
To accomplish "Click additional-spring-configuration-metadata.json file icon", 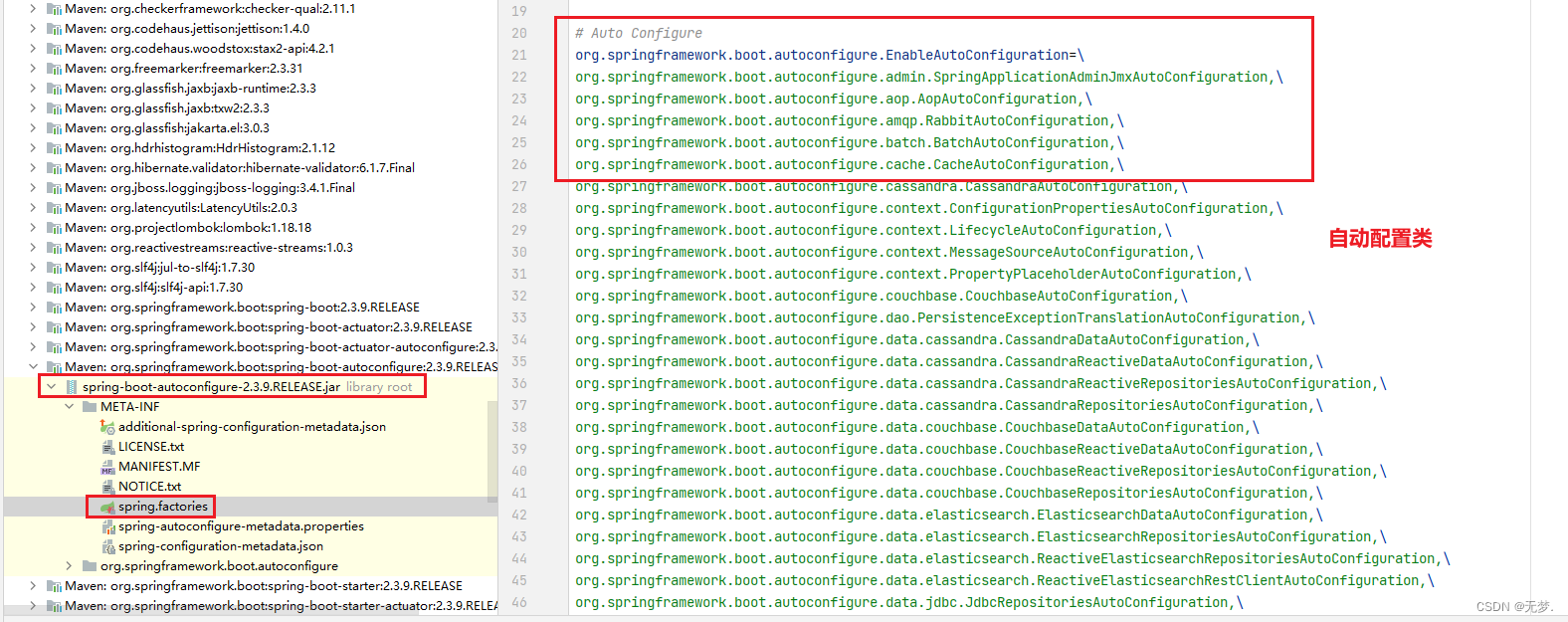I will (x=107, y=426).
